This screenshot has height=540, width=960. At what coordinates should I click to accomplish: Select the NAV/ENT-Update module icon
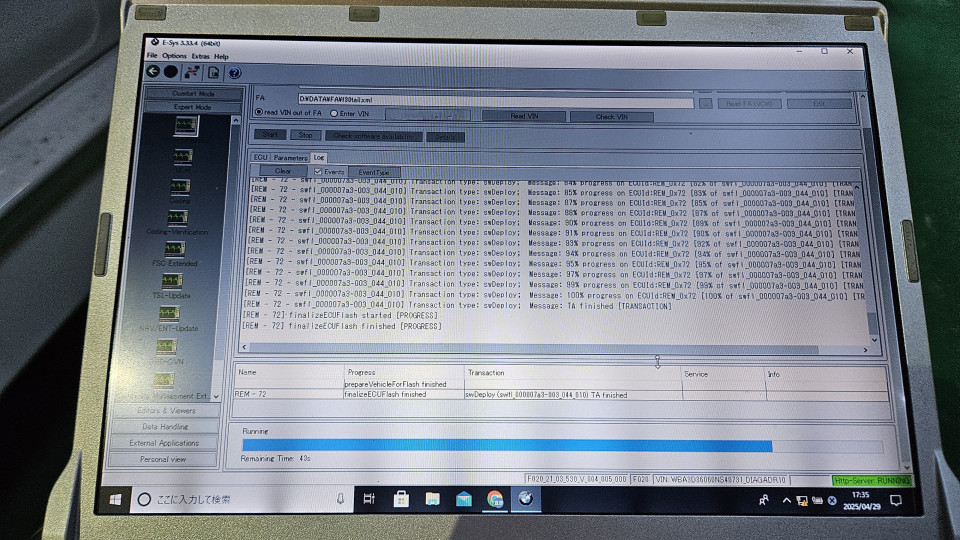click(168, 313)
